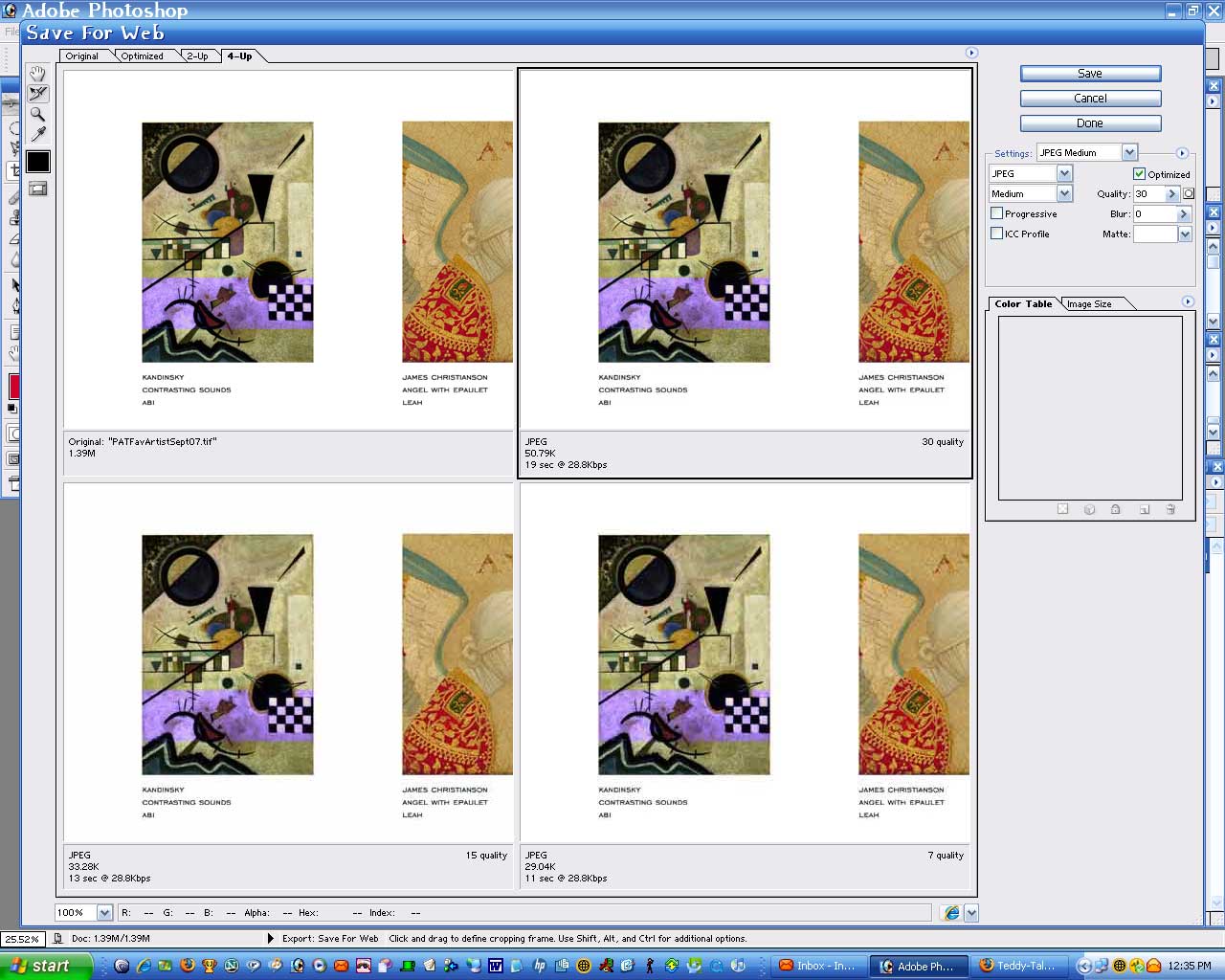Select the Slice Select tool
Viewport: 1225px width, 980px height.
[37, 94]
